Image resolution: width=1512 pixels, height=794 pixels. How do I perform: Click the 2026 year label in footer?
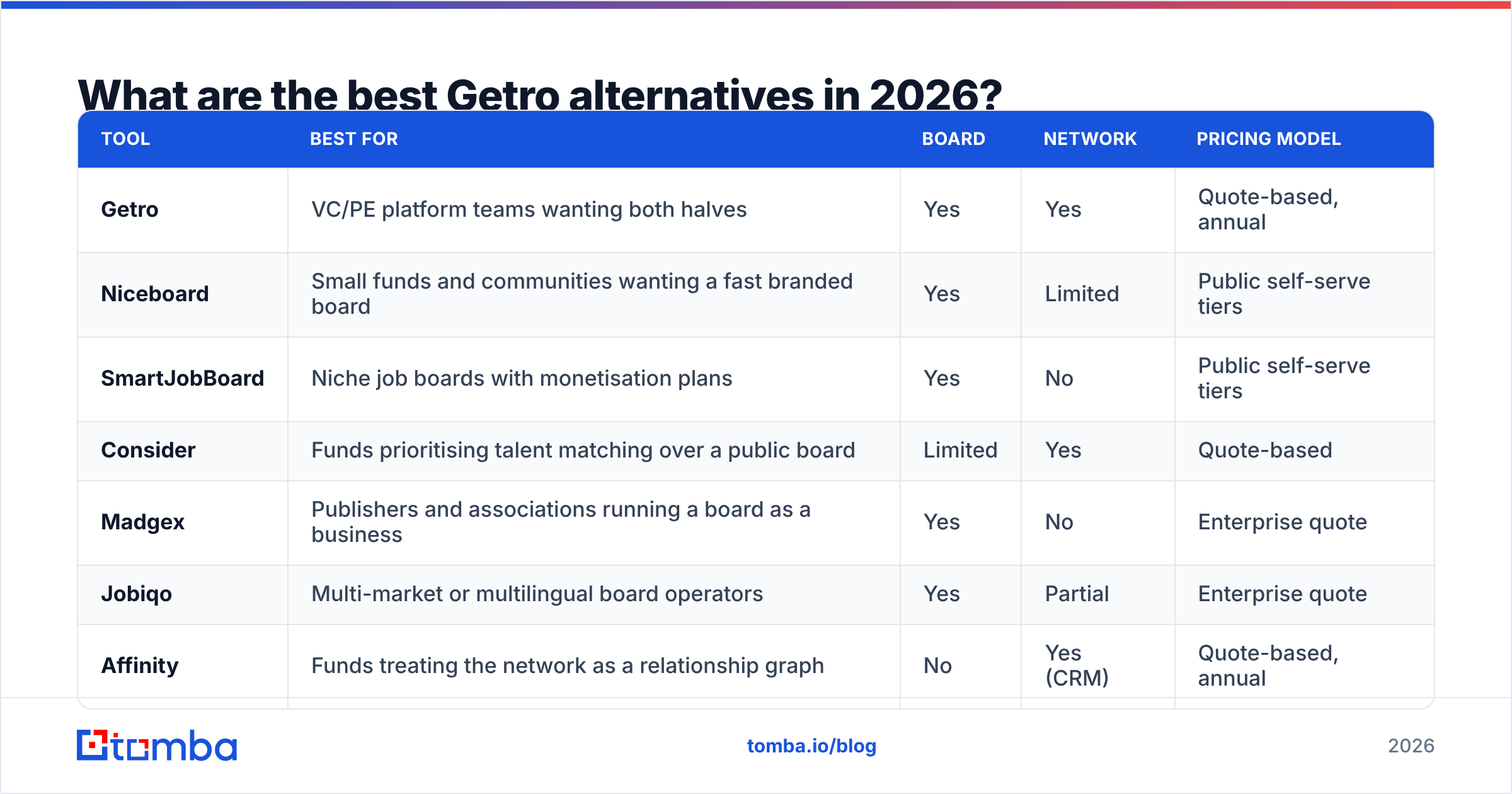point(1411,746)
